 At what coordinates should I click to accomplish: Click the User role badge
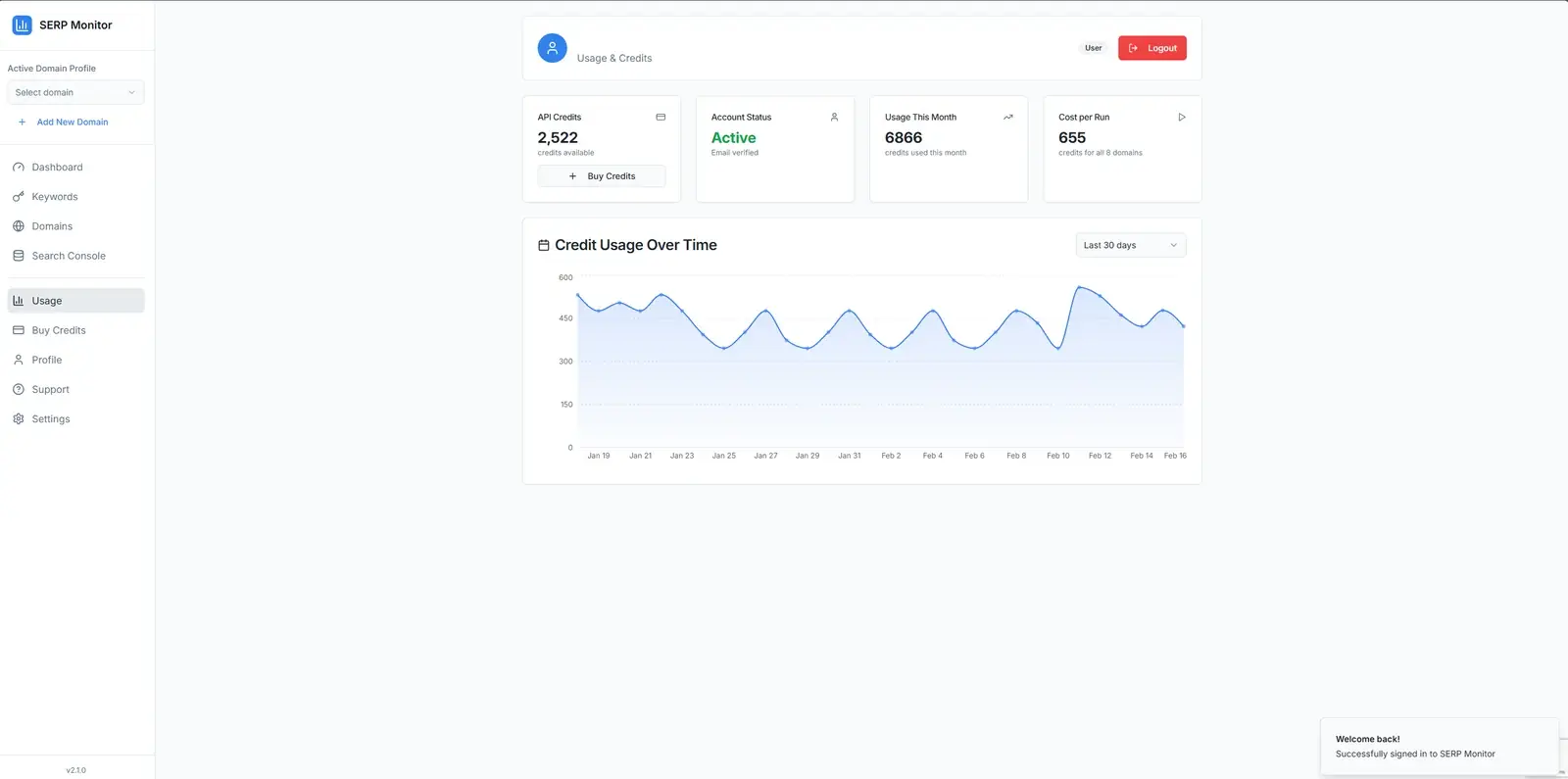point(1093,48)
